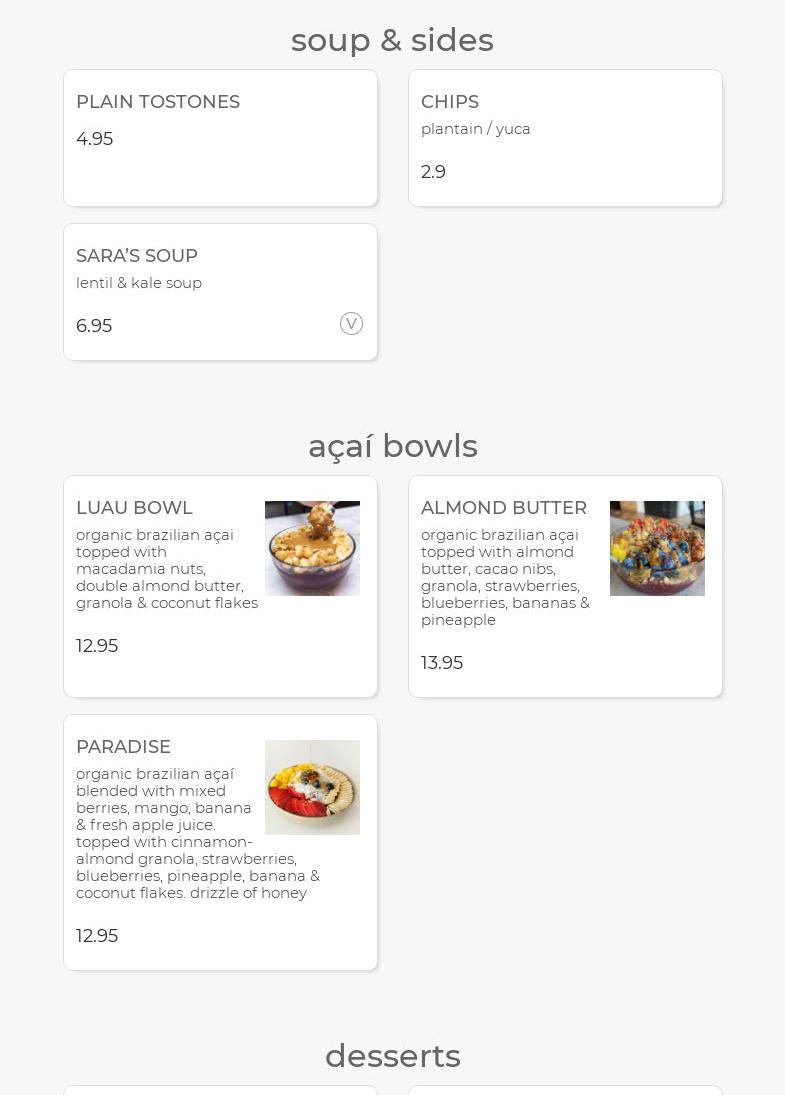Click the Almond Butter bowl title
This screenshot has width=785, height=1095.
(504, 508)
